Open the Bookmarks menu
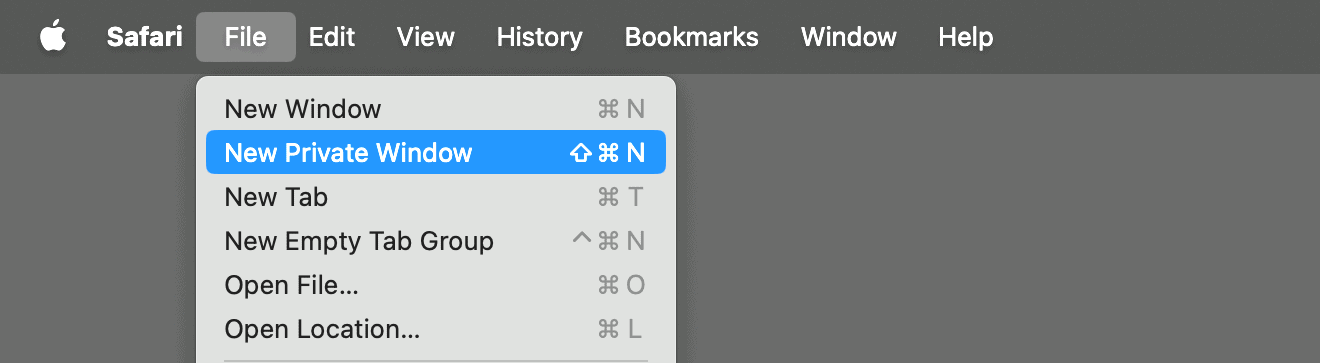The width and height of the screenshot is (1320, 363). coord(692,37)
